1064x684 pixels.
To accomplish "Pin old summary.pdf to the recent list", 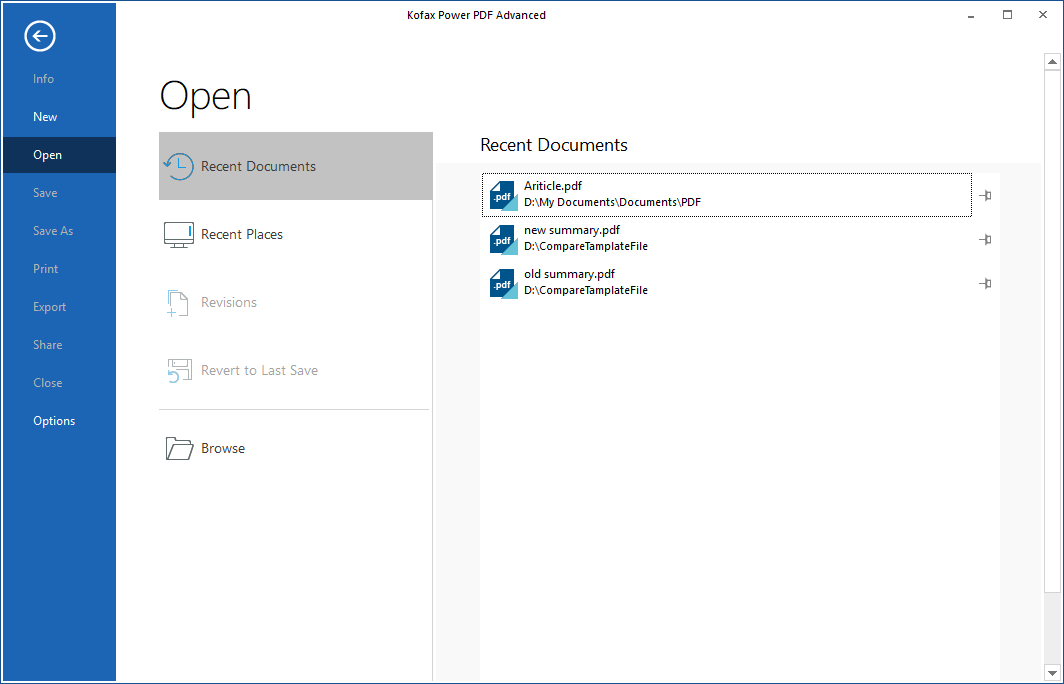I will click(x=984, y=284).
